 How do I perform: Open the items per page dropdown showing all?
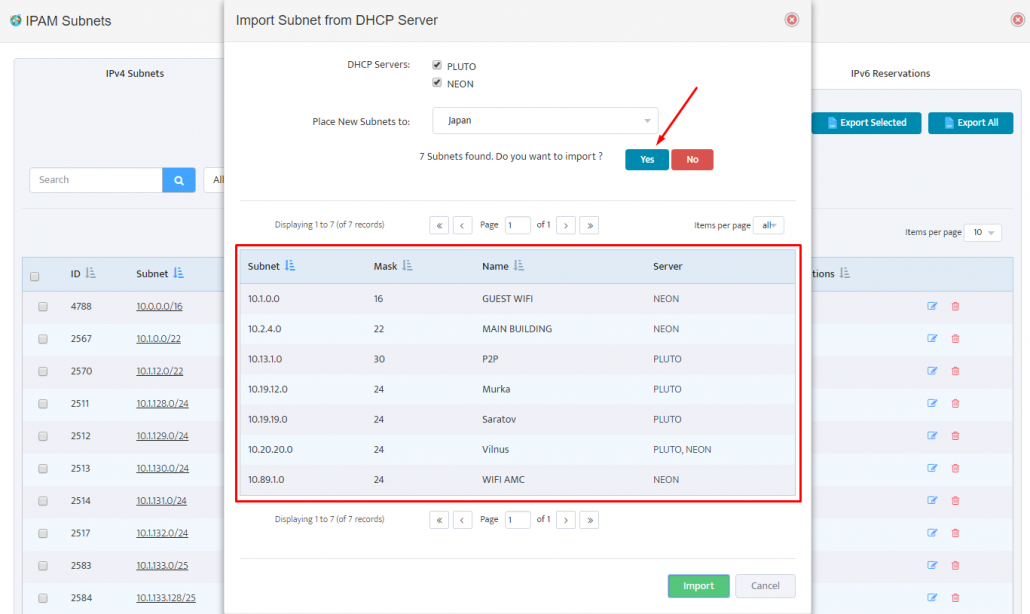(x=769, y=225)
